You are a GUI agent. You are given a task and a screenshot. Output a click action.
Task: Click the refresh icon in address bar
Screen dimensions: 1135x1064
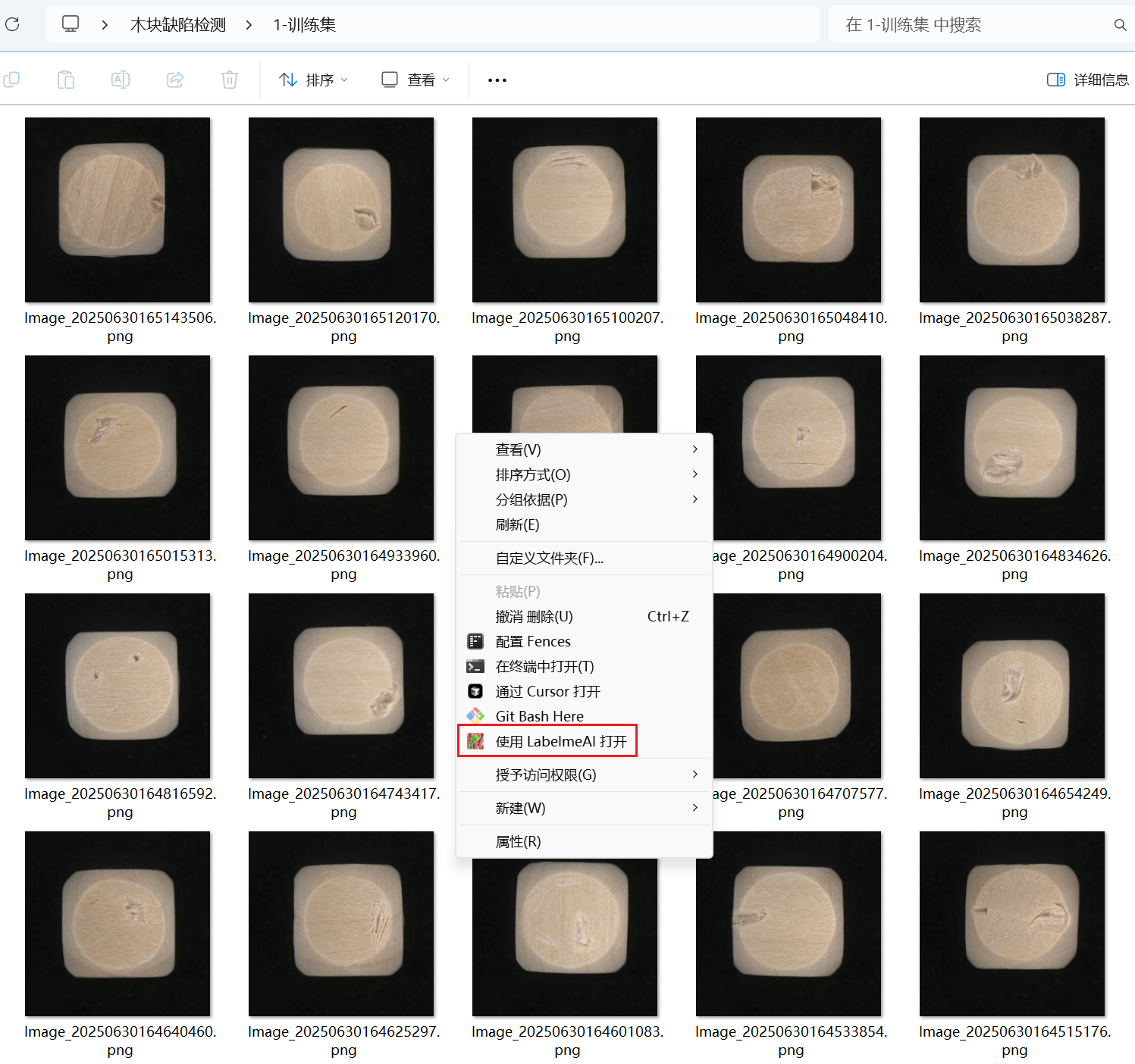pos(12,25)
